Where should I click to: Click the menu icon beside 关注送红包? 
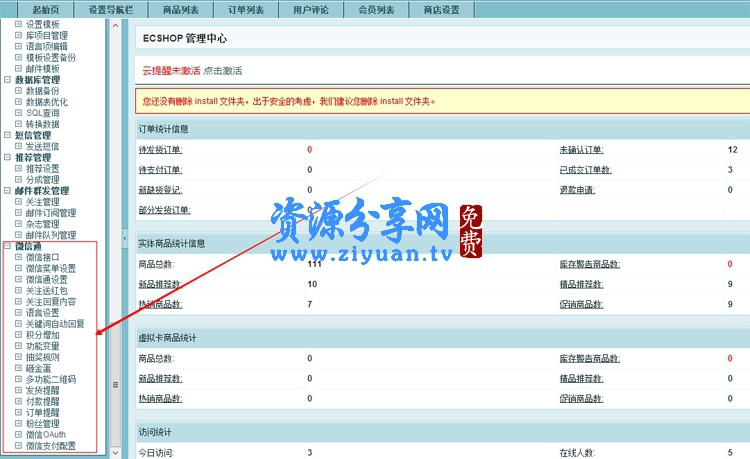click(x=18, y=290)
